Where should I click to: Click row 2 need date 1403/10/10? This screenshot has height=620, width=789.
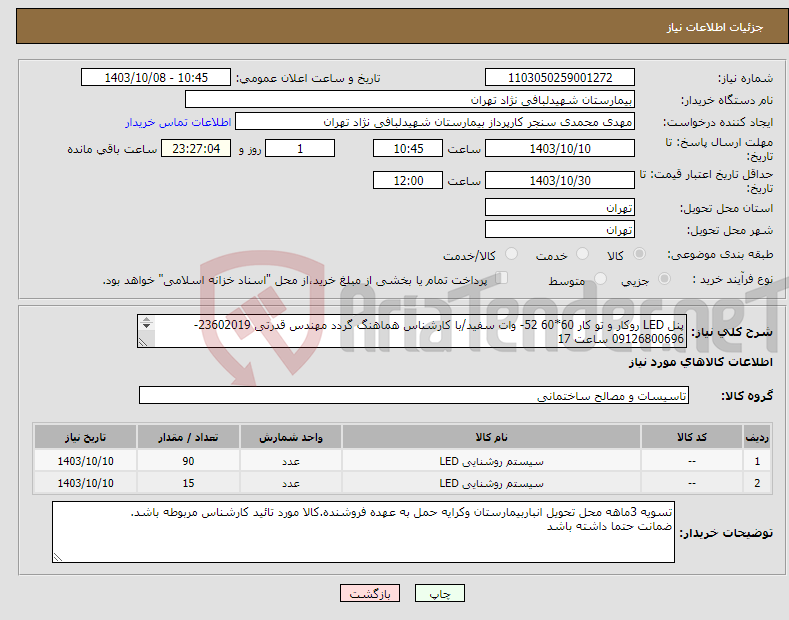(86, 483)
